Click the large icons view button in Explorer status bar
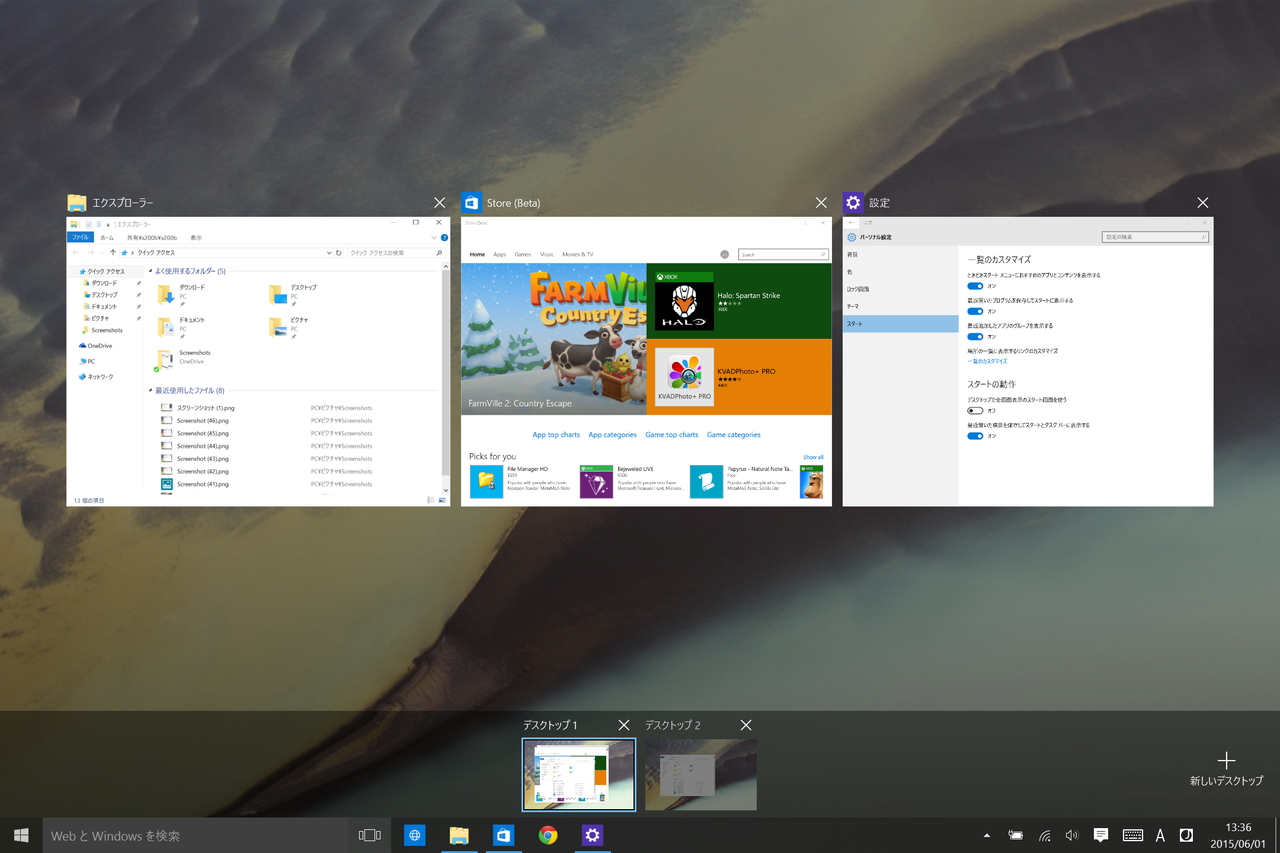This screenshot has width=1280, height=853. point(441,499)
